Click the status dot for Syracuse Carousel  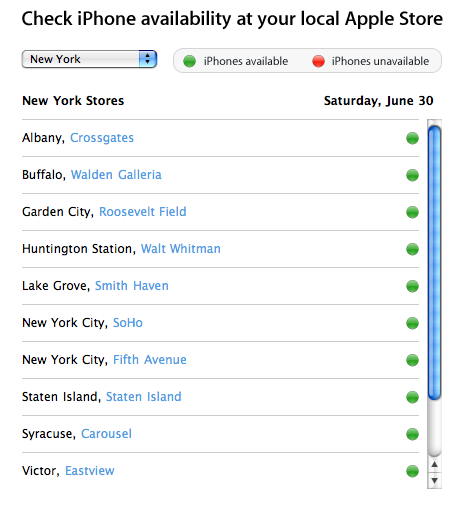coord(412,434)
